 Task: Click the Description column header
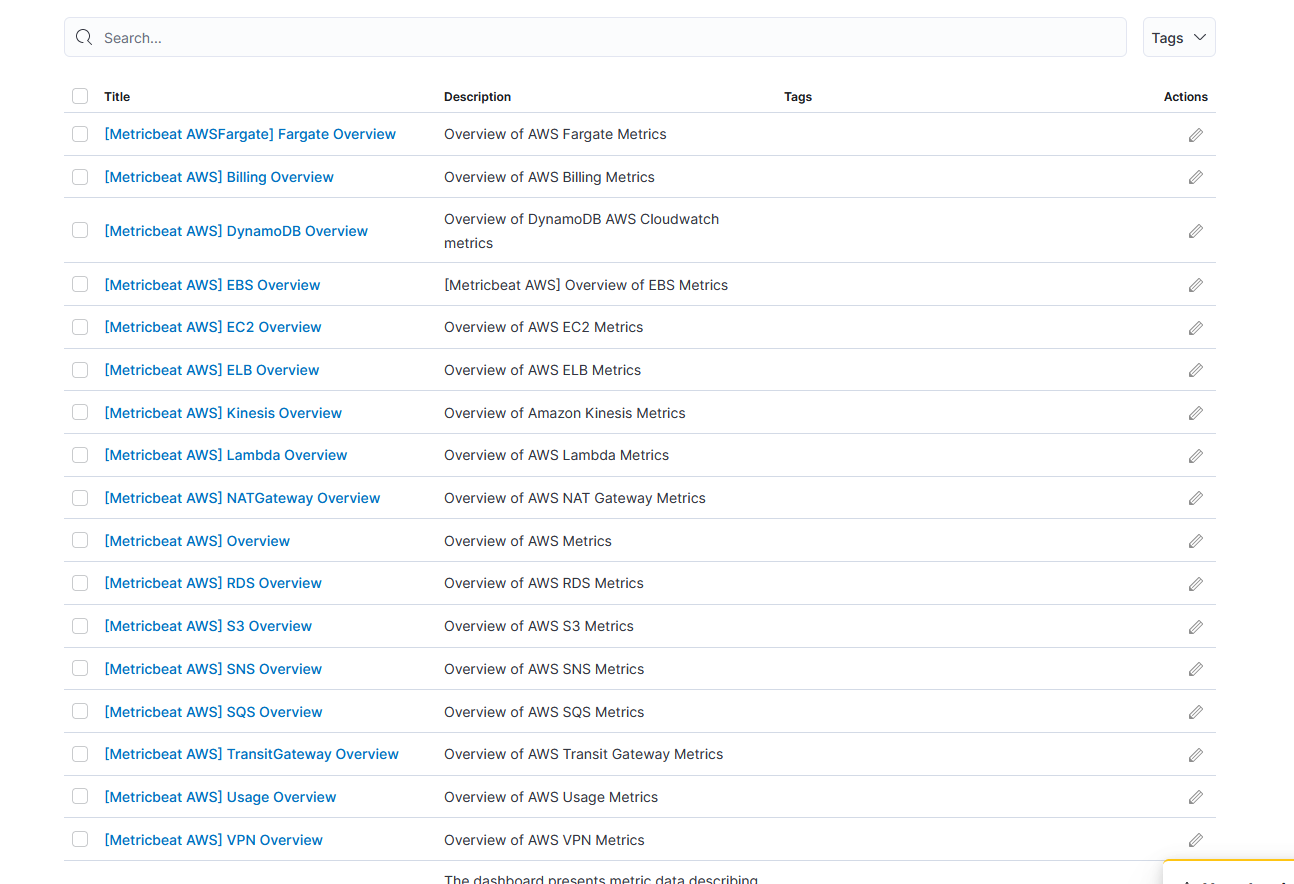(x=477, y=97)
